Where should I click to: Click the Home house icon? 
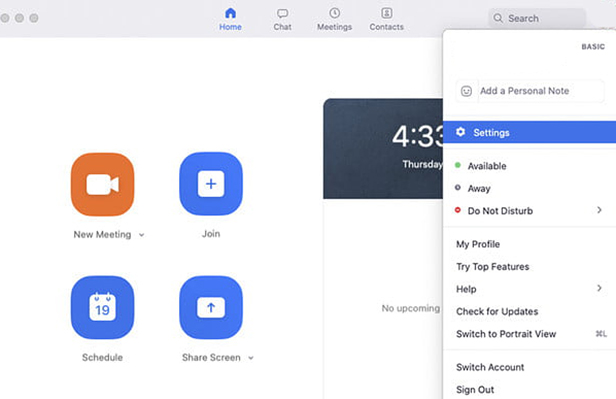230,13
